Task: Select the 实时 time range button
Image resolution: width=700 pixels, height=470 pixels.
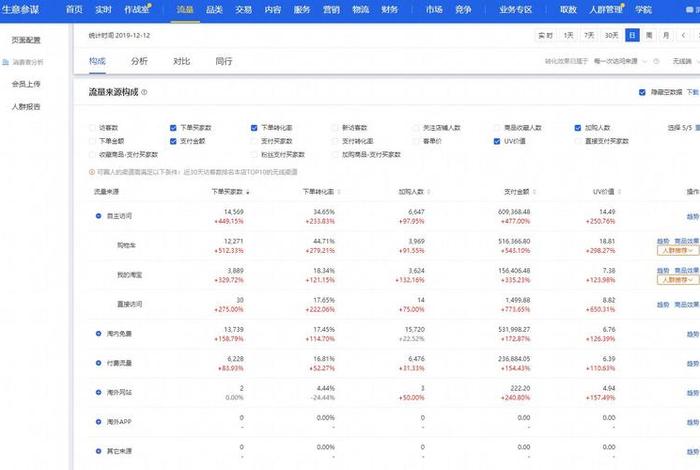Action: [x=546, y=35]
